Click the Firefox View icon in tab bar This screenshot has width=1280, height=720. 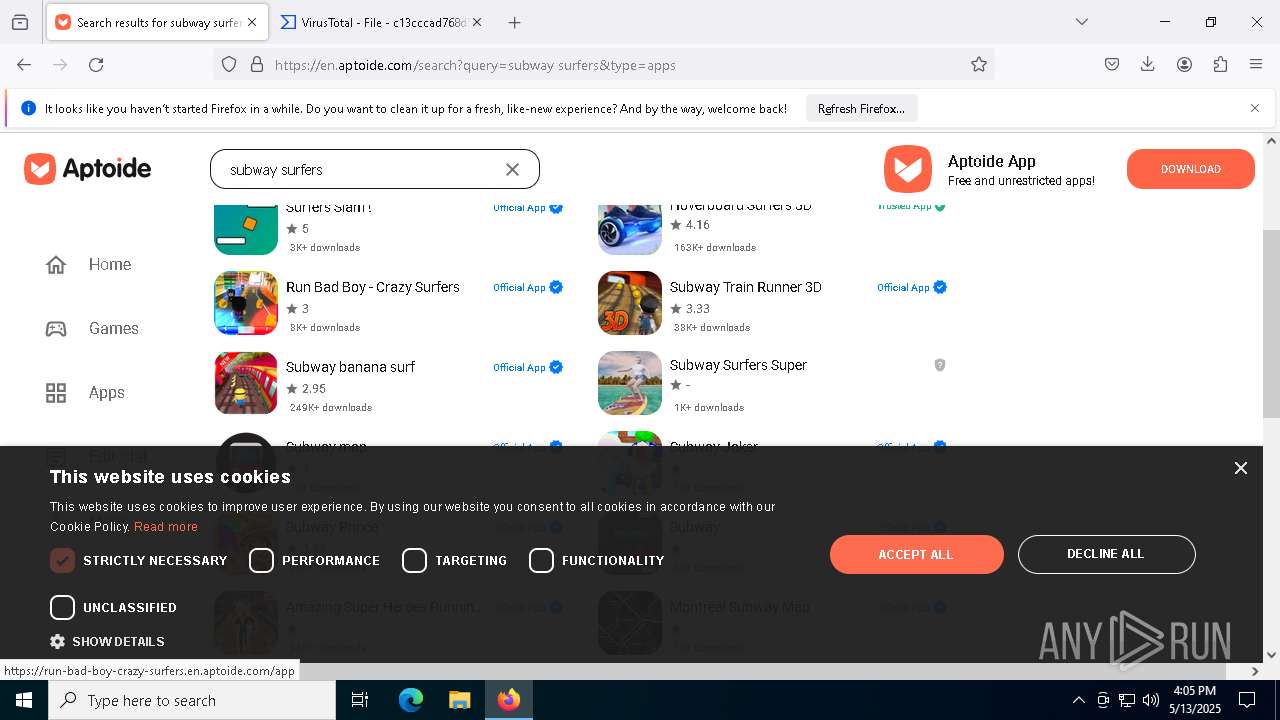(20, 22)
